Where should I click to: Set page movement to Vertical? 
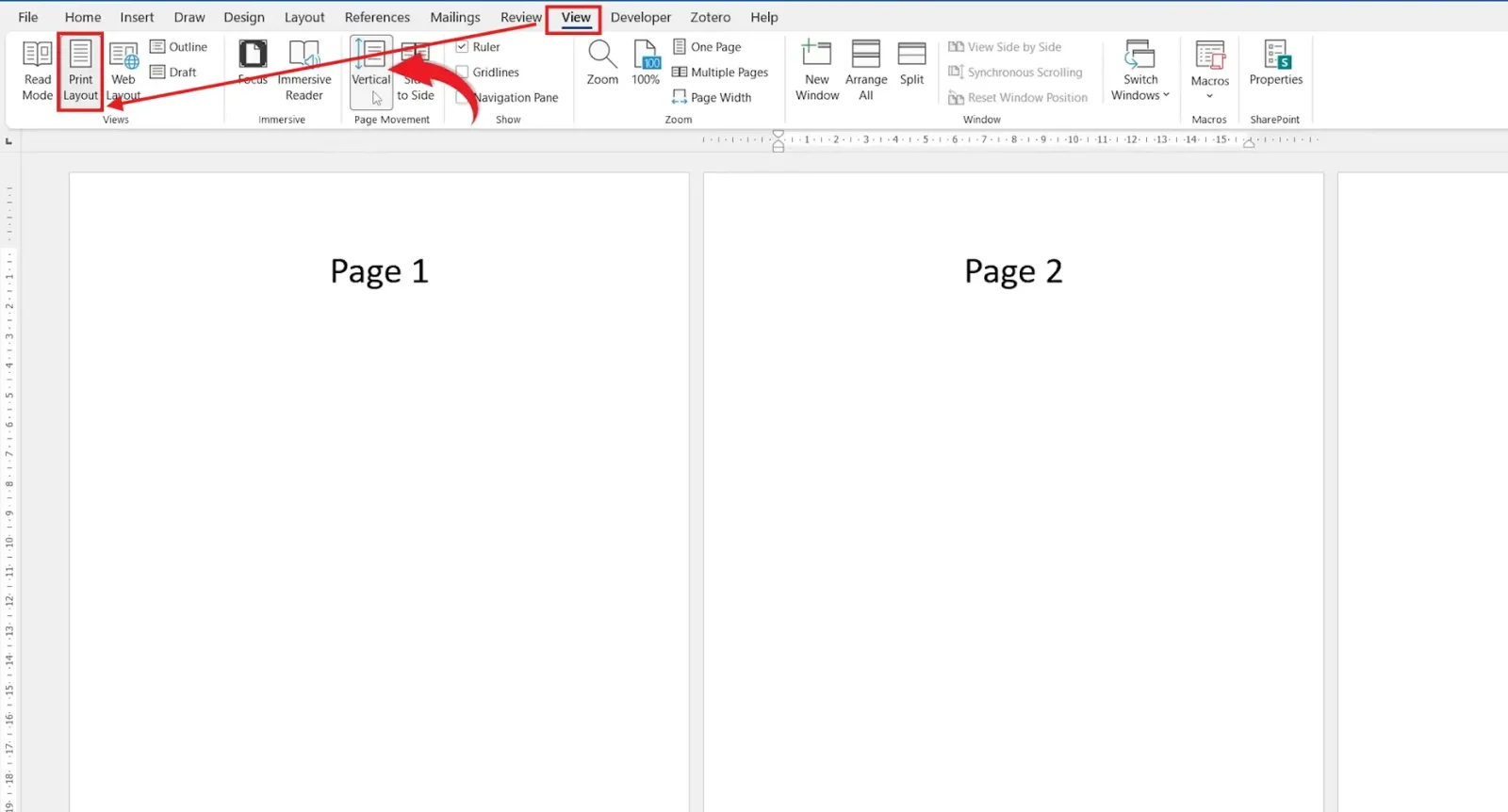(371, 71)
